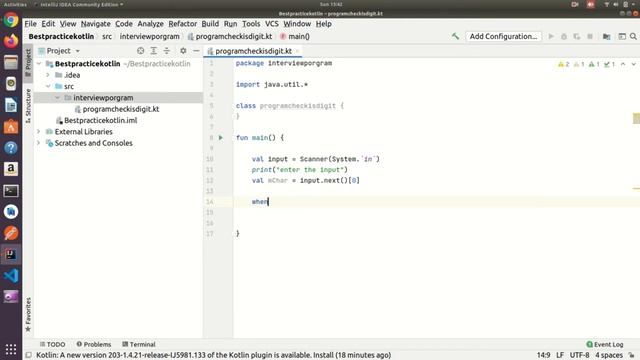The image size is (640, 360).
Task: Open the Analyze menu
Action: (x=150, y=24)
